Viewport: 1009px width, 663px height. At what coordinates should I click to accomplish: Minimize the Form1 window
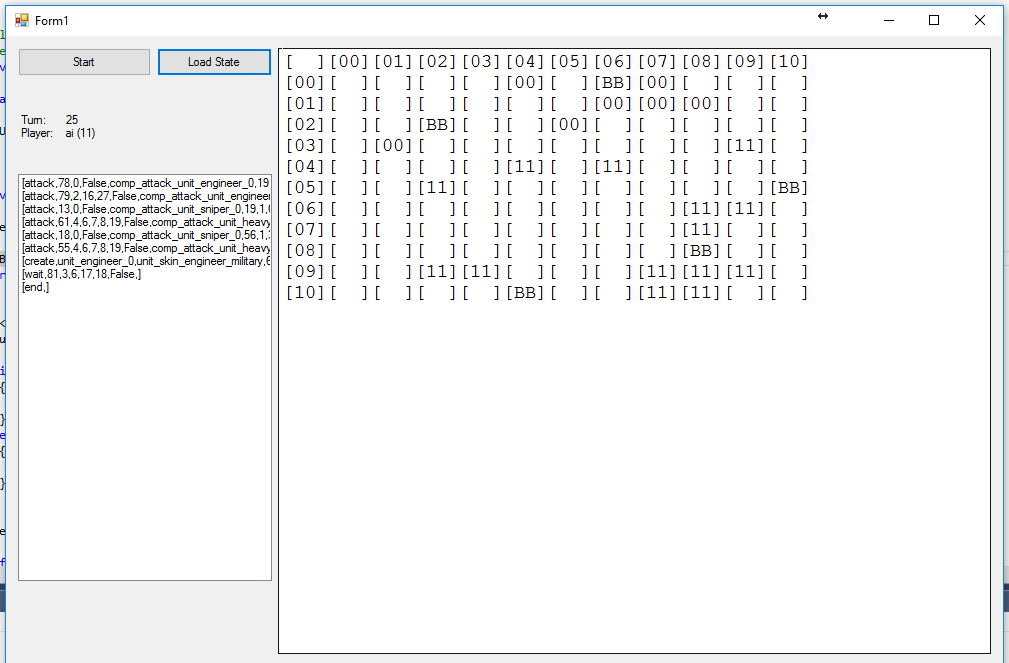pos(888,20)
